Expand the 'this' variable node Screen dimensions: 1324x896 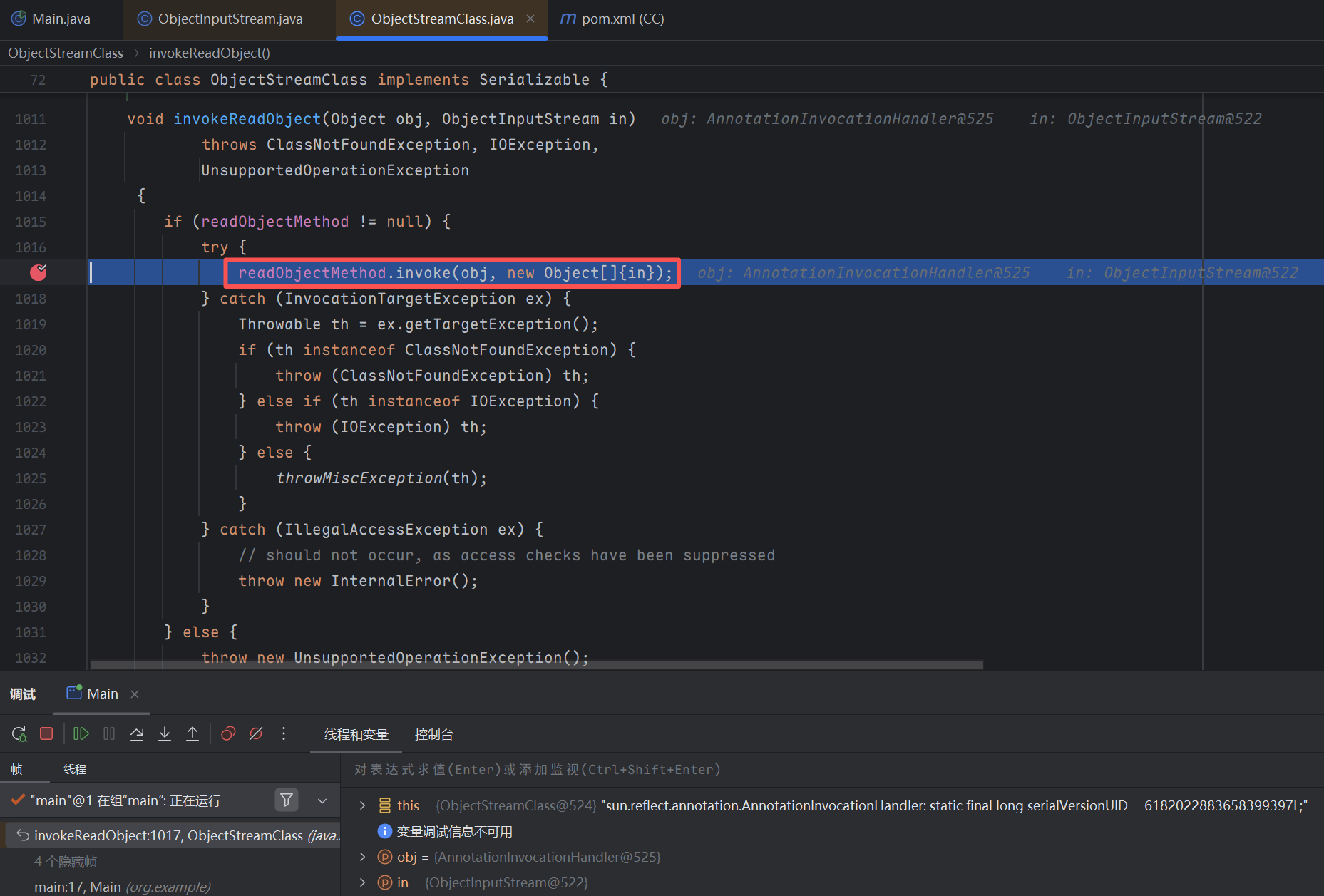(x=363, y=805)
